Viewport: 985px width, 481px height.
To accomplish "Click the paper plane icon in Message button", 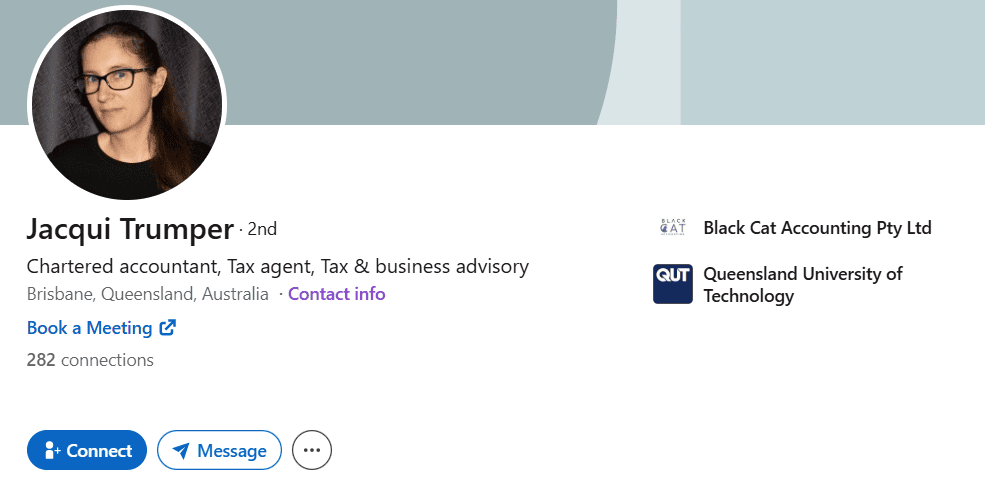I will [181, 451].
